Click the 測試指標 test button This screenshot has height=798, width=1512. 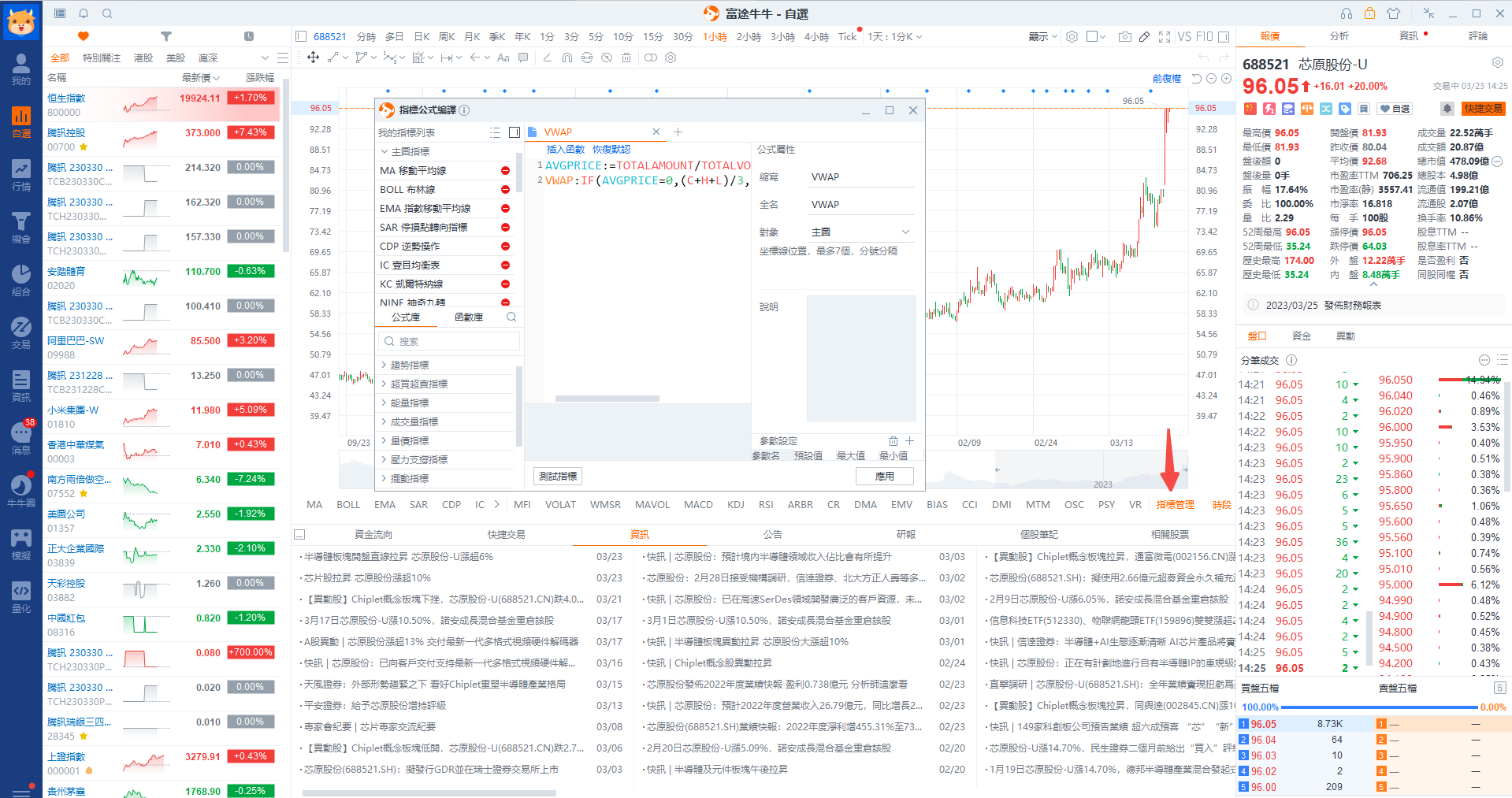point(558,476)
